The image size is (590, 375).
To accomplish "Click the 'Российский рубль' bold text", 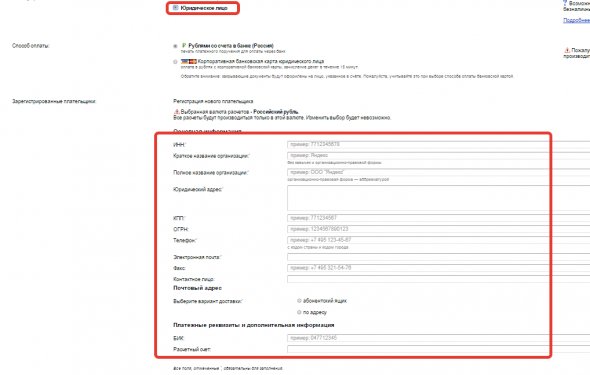I will click(276, 112).
